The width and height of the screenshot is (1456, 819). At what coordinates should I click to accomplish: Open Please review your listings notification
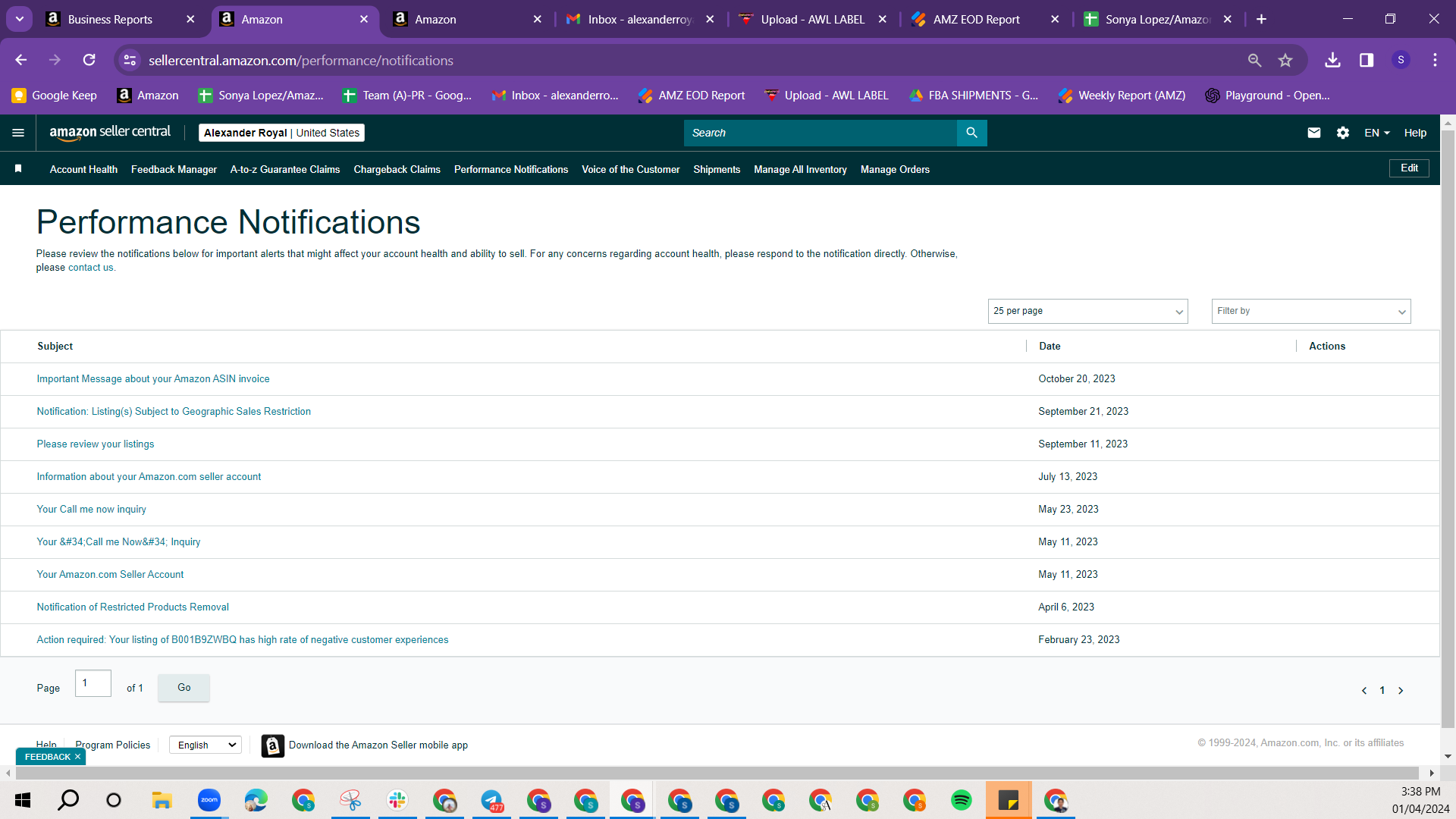[96, 444]
